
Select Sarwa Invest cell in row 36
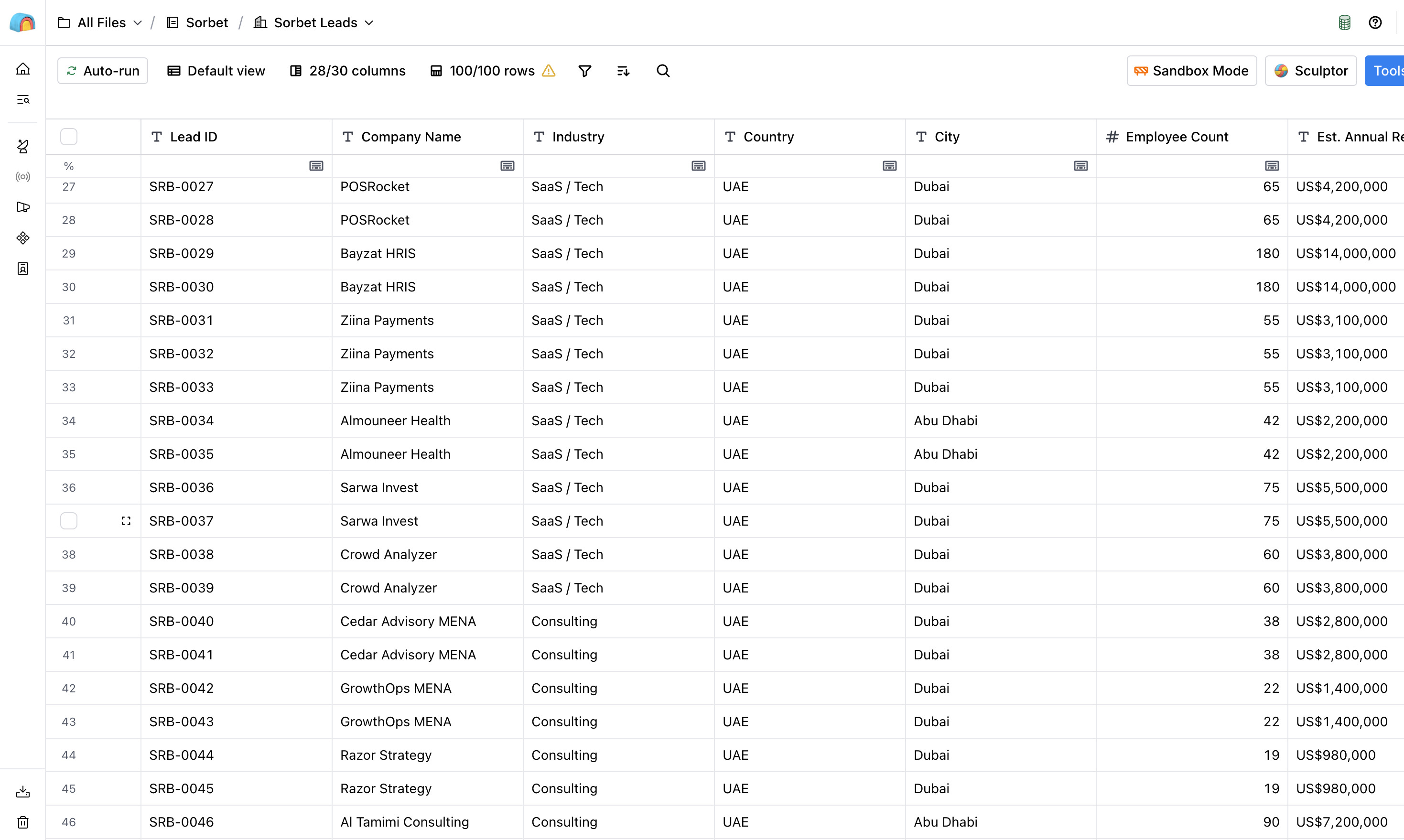click(427, 487)
